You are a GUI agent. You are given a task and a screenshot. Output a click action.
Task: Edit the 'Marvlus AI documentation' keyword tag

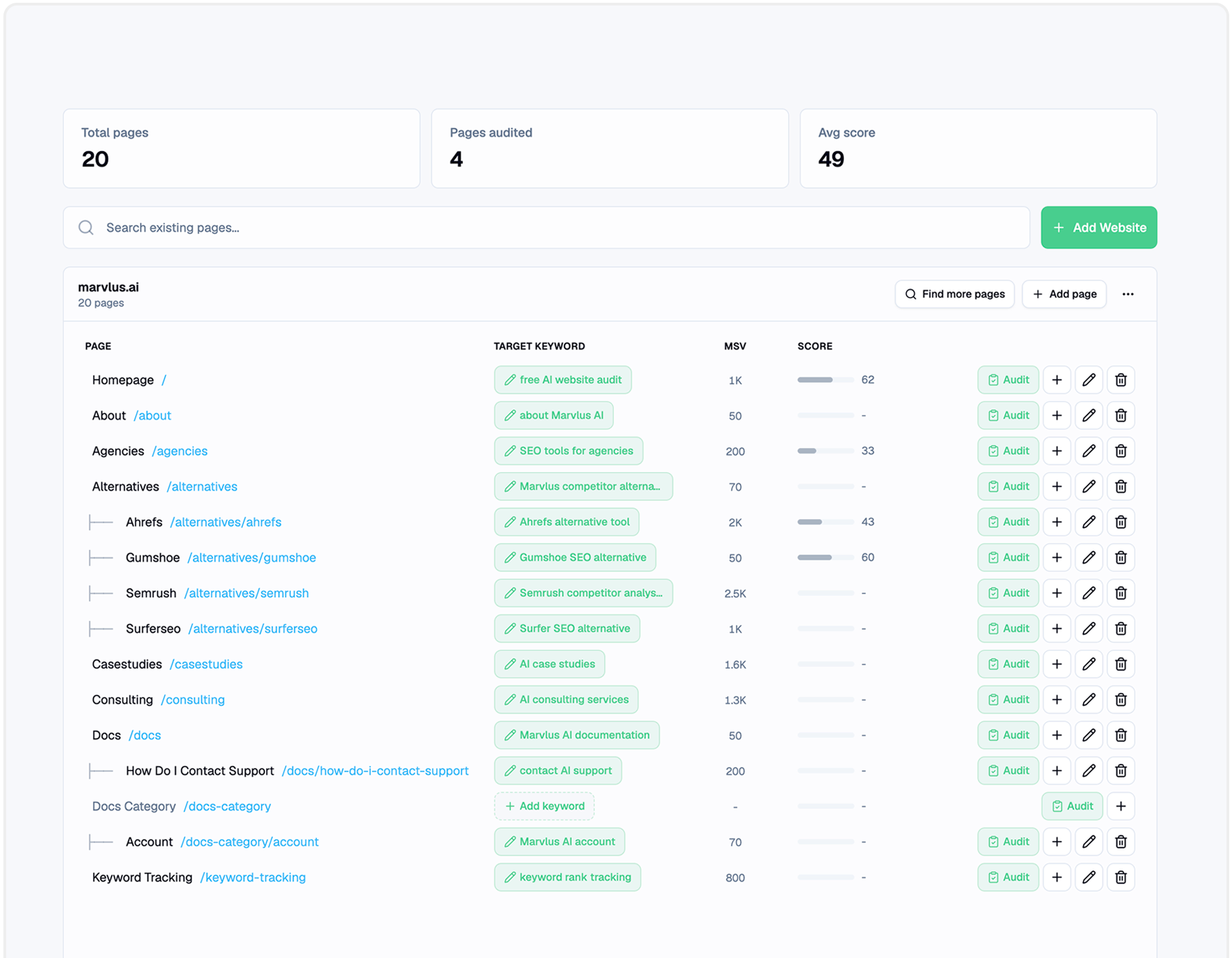click(577, 736)
